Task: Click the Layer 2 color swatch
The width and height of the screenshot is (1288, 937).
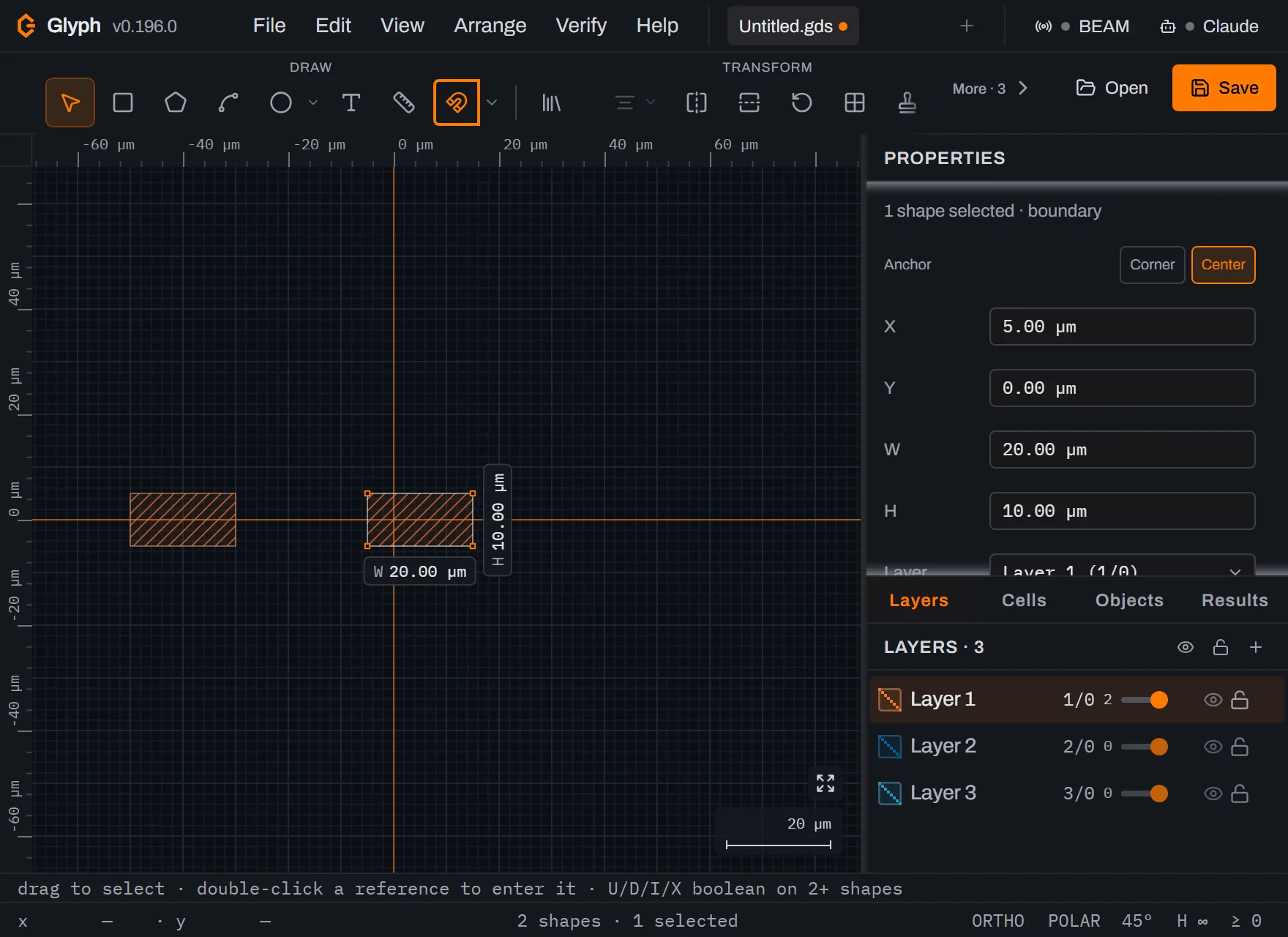Action: pyautogui.click(x=890, y=747)
